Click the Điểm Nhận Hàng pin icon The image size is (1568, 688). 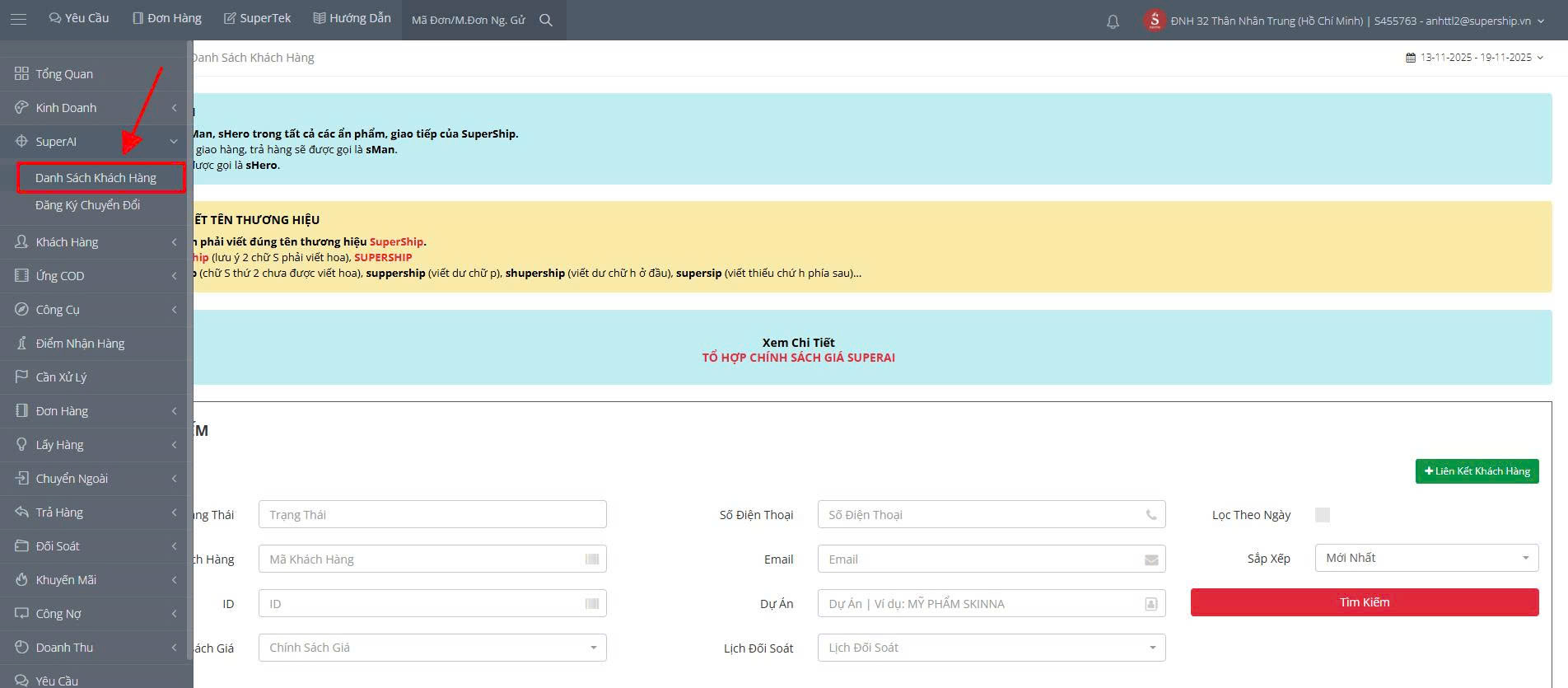point(21,344)
